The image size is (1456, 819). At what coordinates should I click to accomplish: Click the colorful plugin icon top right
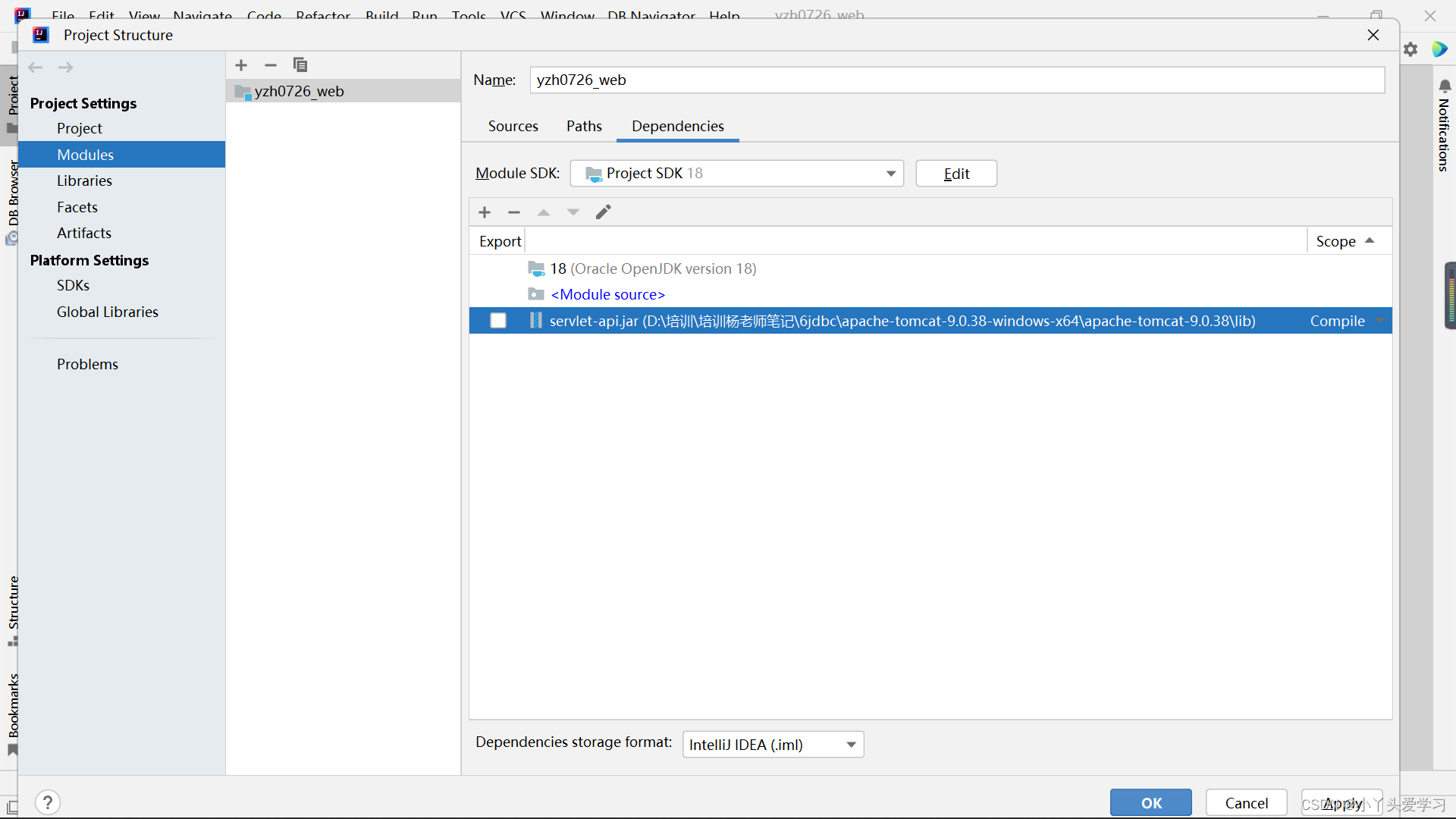[1439, 49]
